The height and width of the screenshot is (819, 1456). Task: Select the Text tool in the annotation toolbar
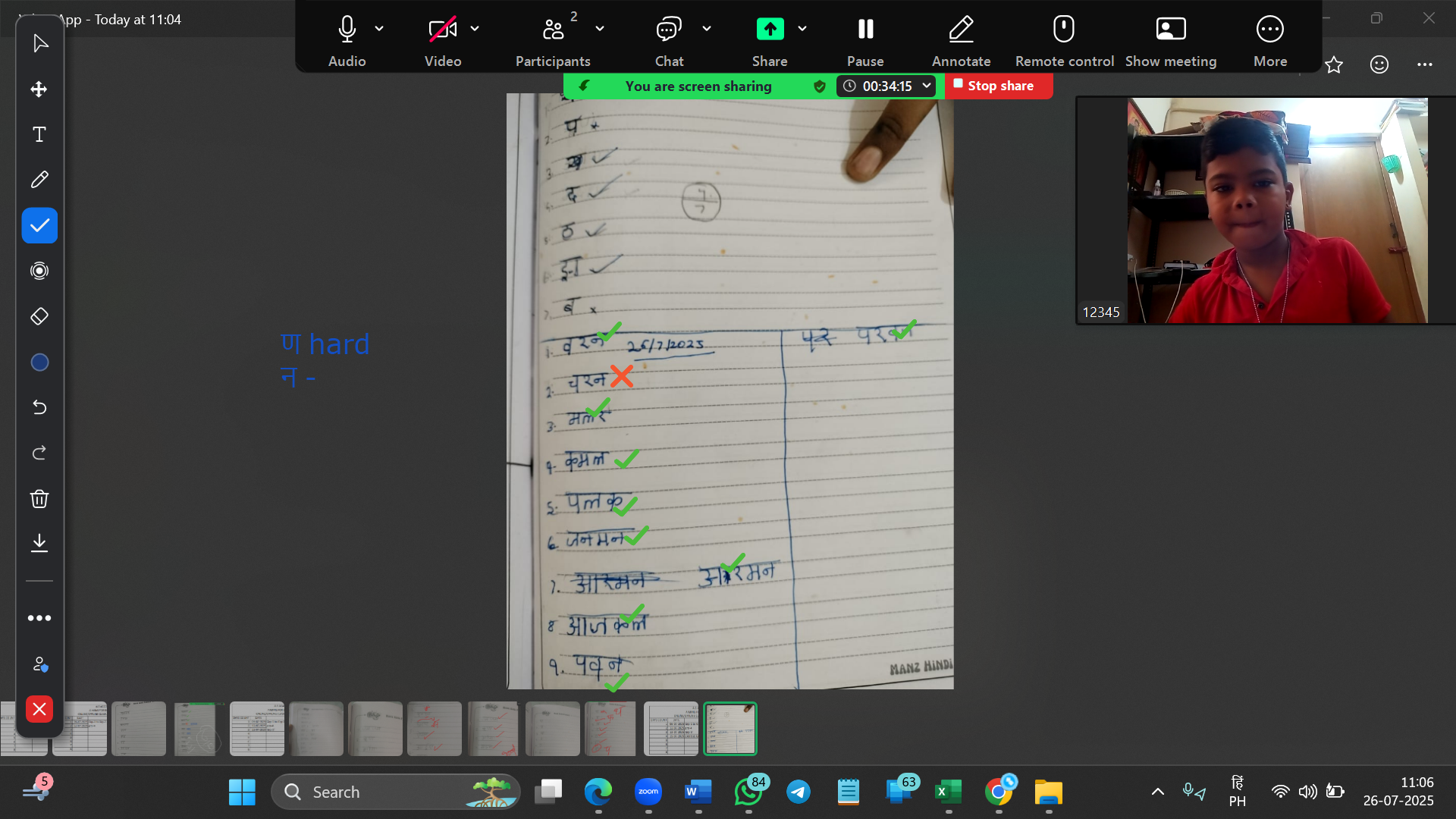tap(39, 135)
